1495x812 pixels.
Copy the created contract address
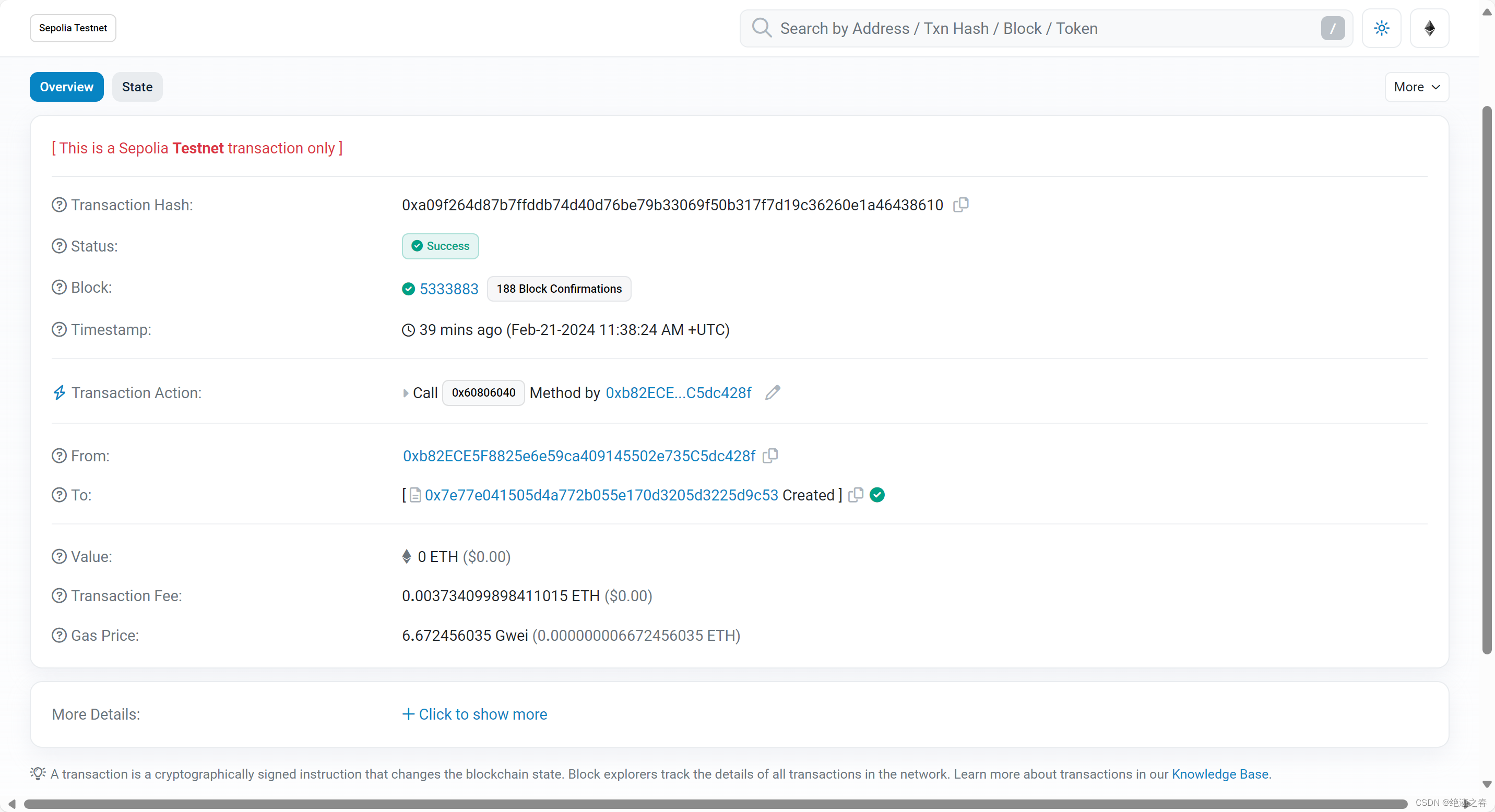coord(856,495)
